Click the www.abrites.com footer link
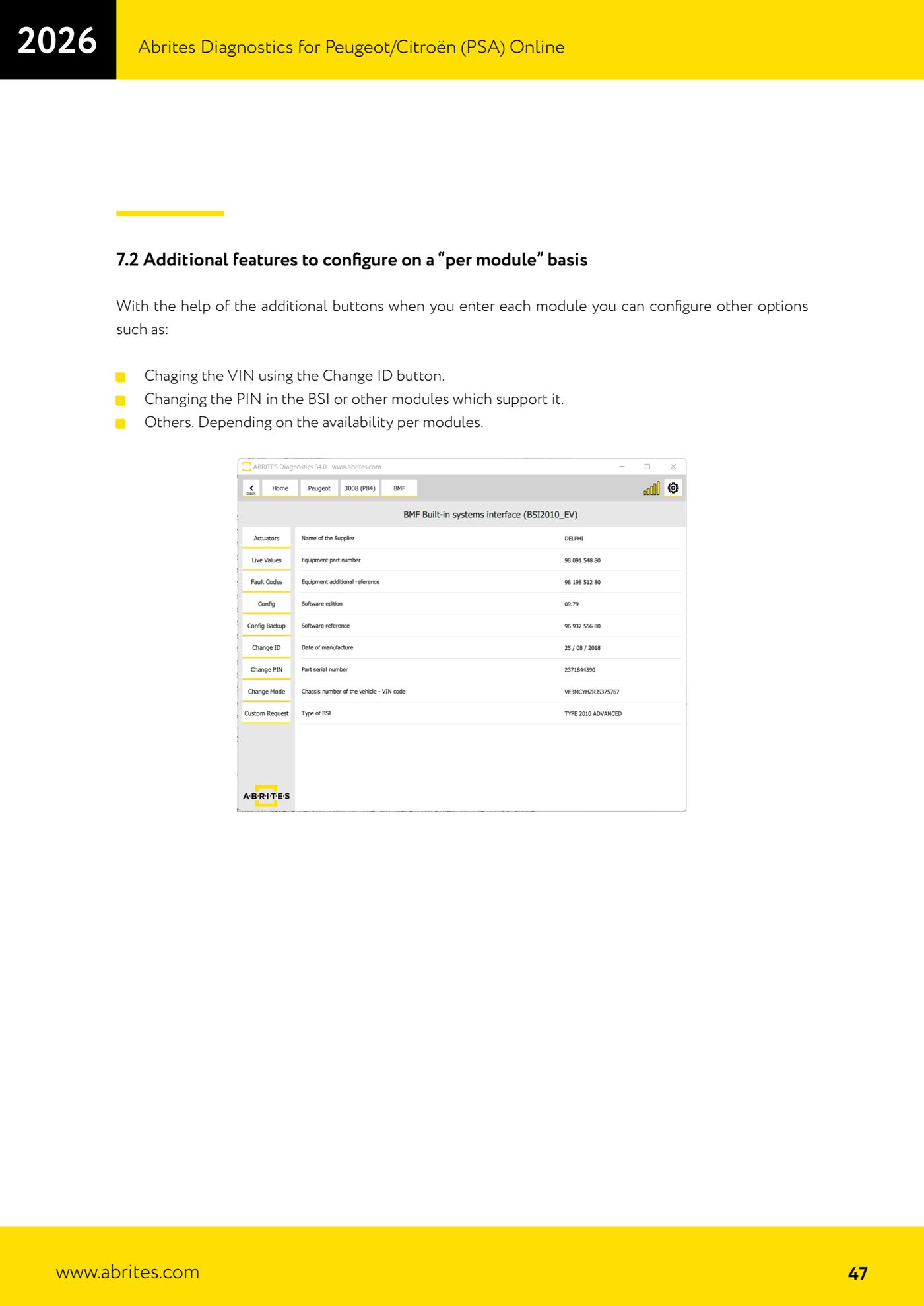The width and height of the screenshot is (924, 1306). click(127, 1272)
